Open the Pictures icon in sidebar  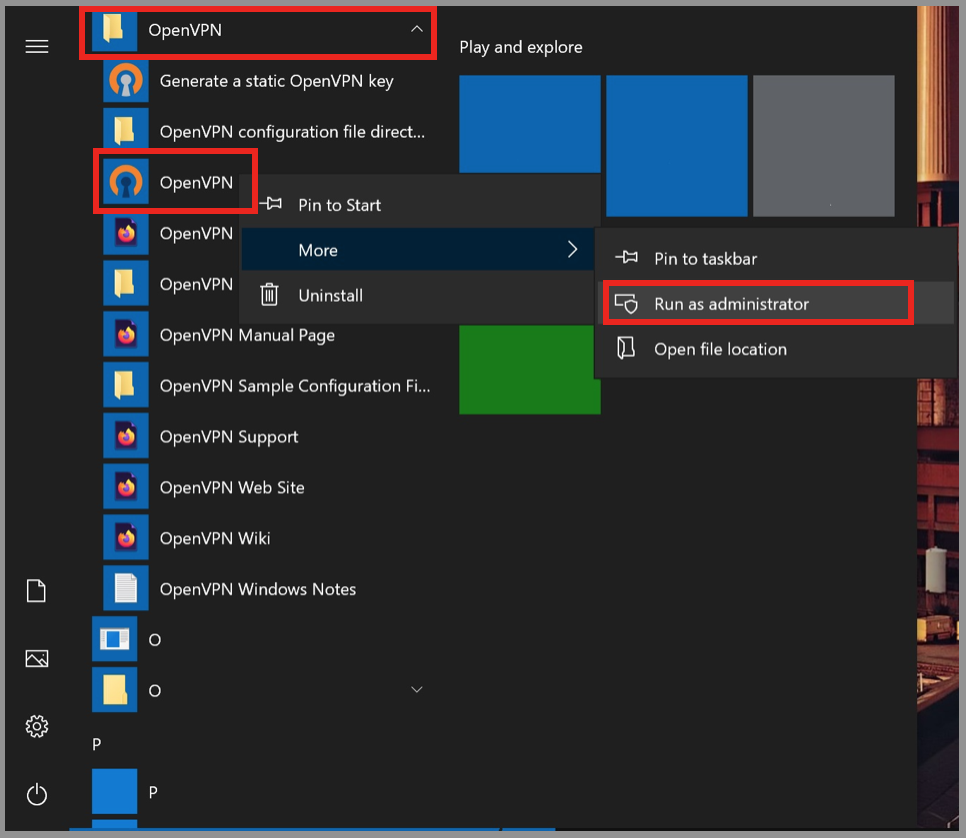pos(37,658)
